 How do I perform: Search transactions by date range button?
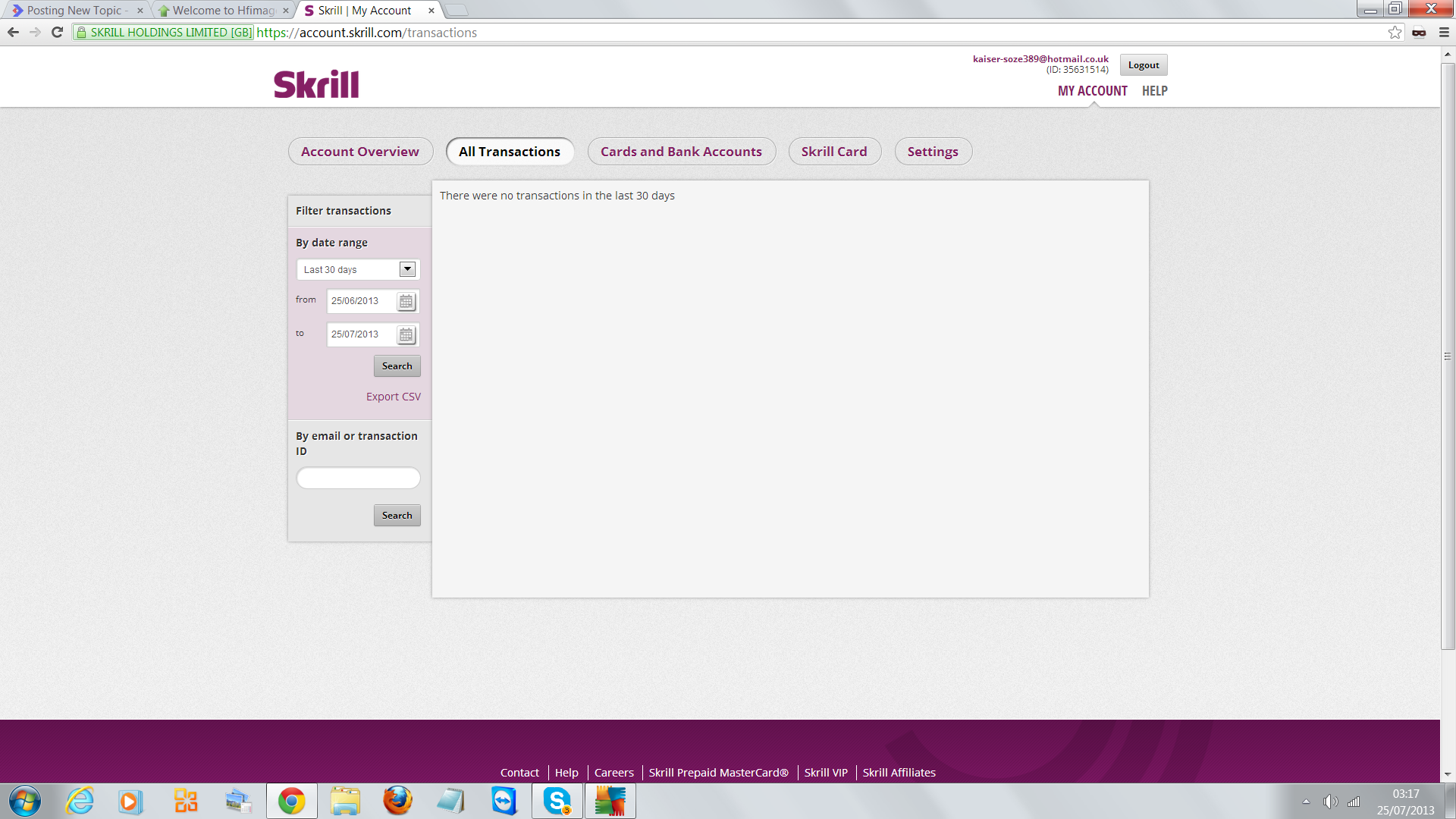tap(397, 366)
